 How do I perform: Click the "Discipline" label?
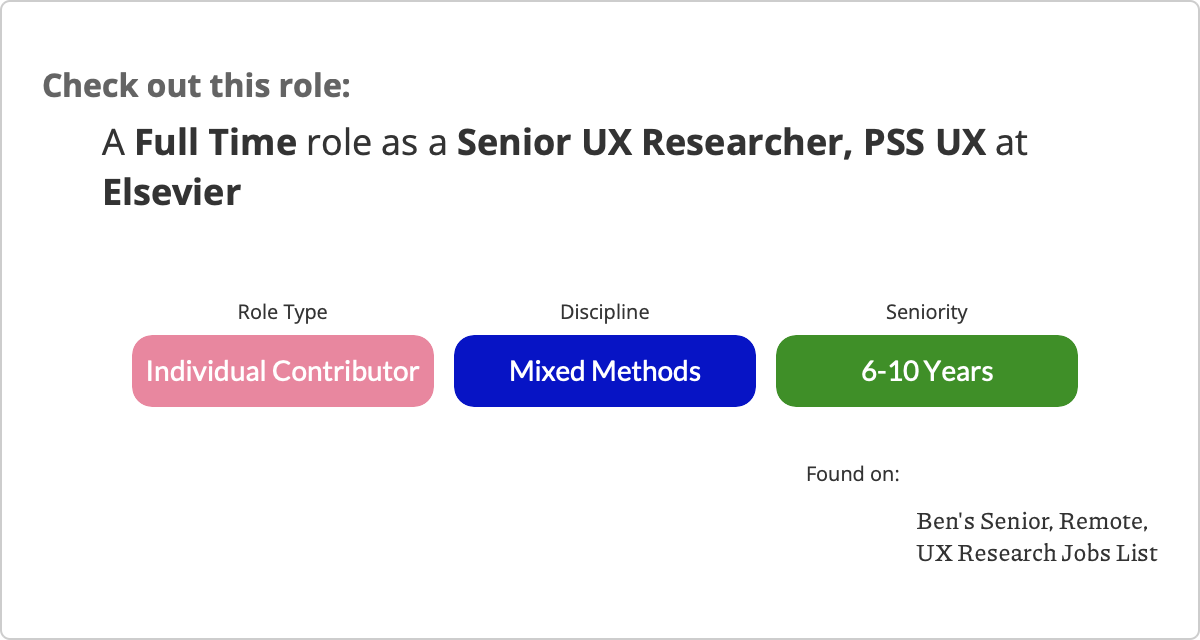pyautogui.click(x=604, y=312)
